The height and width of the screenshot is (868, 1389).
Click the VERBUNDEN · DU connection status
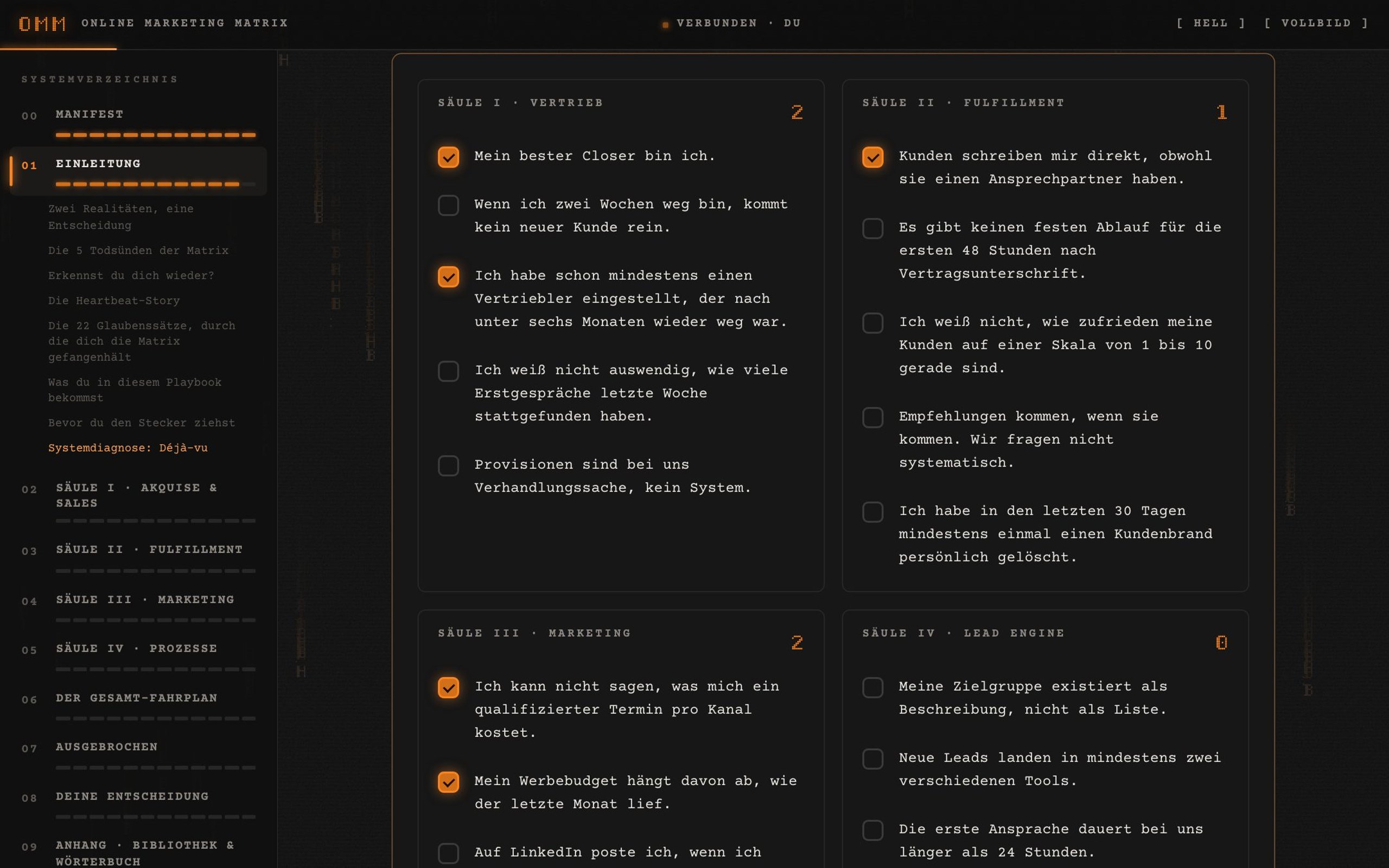[x=732, y=23]
